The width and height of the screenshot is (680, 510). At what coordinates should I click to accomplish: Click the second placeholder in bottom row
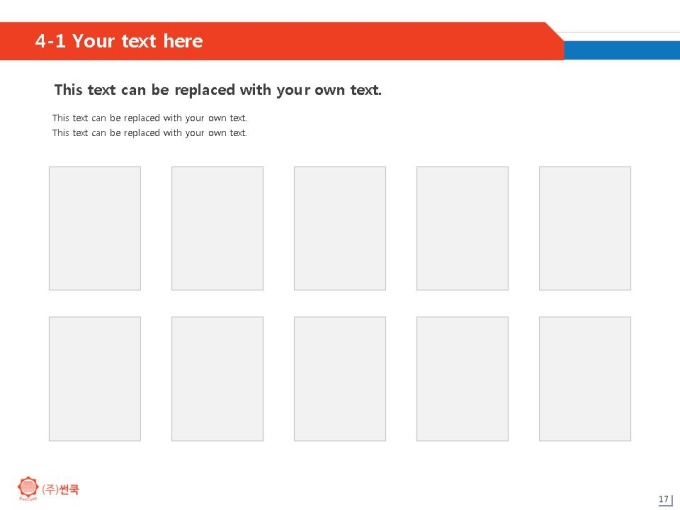[217, 379]
